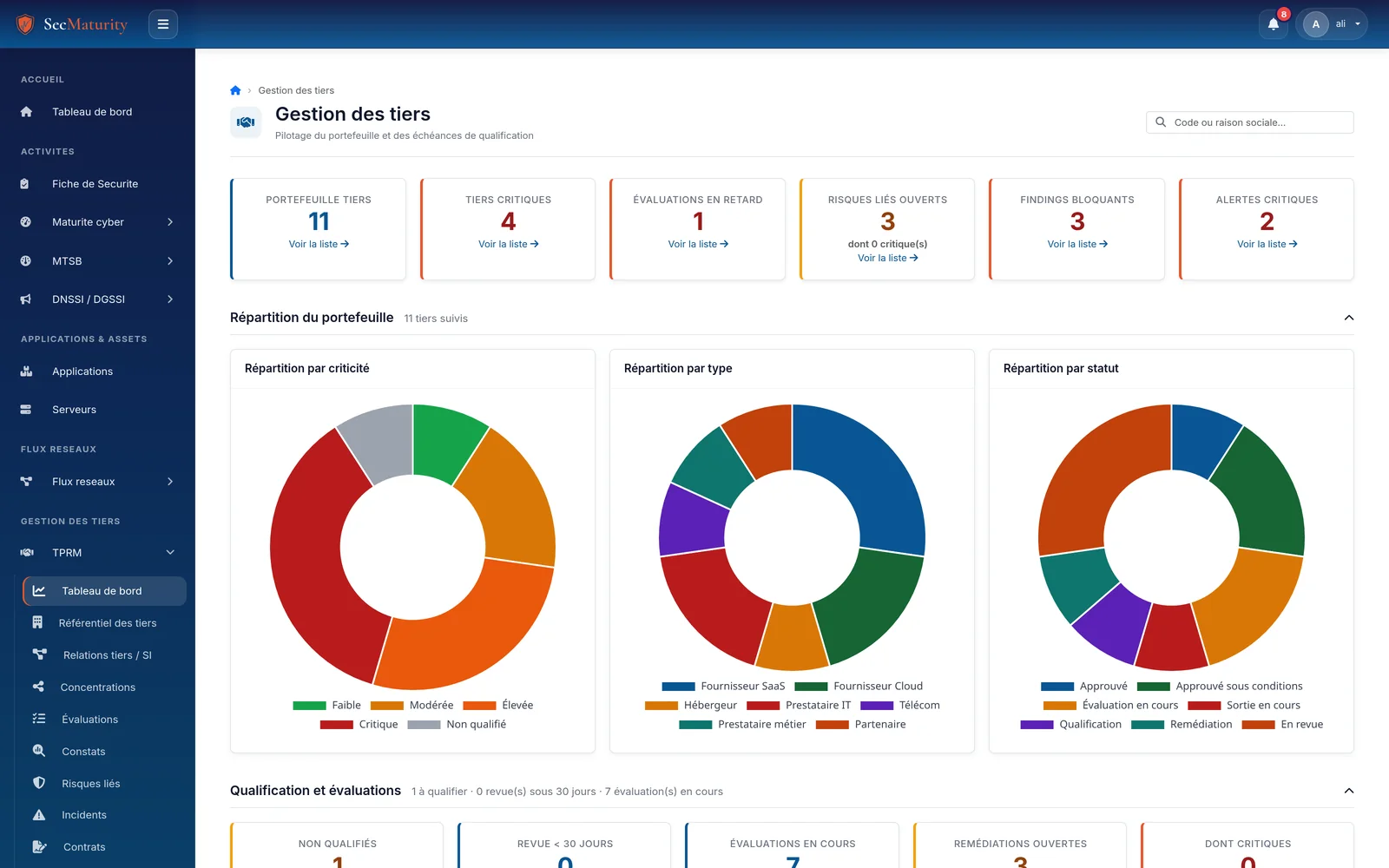This screenshot has width=1389, height=868.
Task: Click the SecMaturity shield logo
Action: 26,24
